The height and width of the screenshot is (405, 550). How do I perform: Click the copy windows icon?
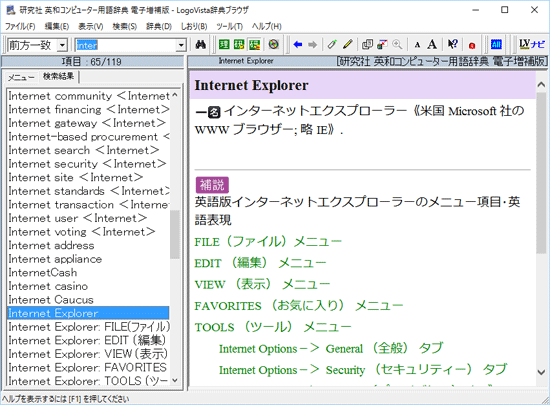pos(367,45)
